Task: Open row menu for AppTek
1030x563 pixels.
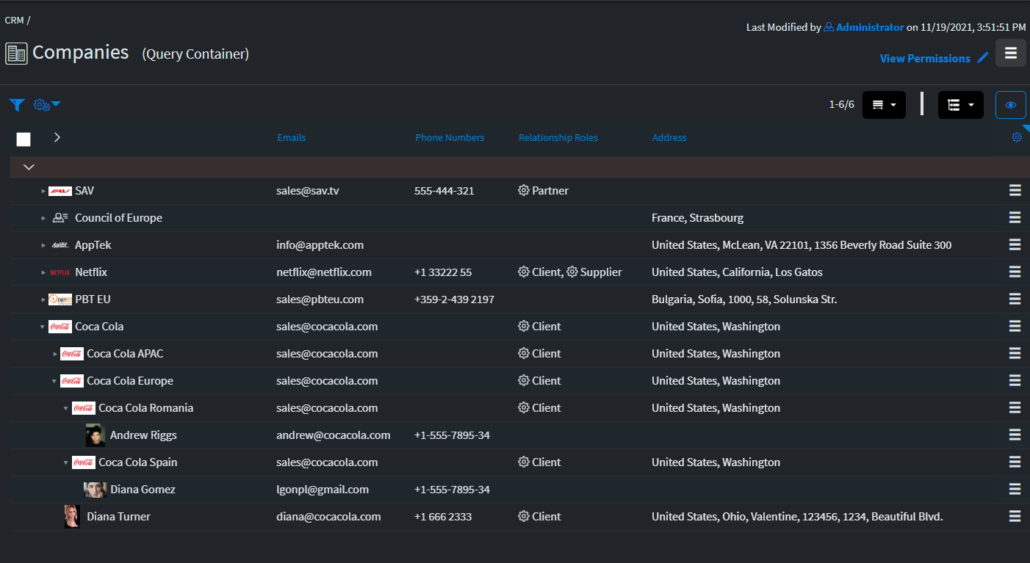Action: coord(1015,244)
